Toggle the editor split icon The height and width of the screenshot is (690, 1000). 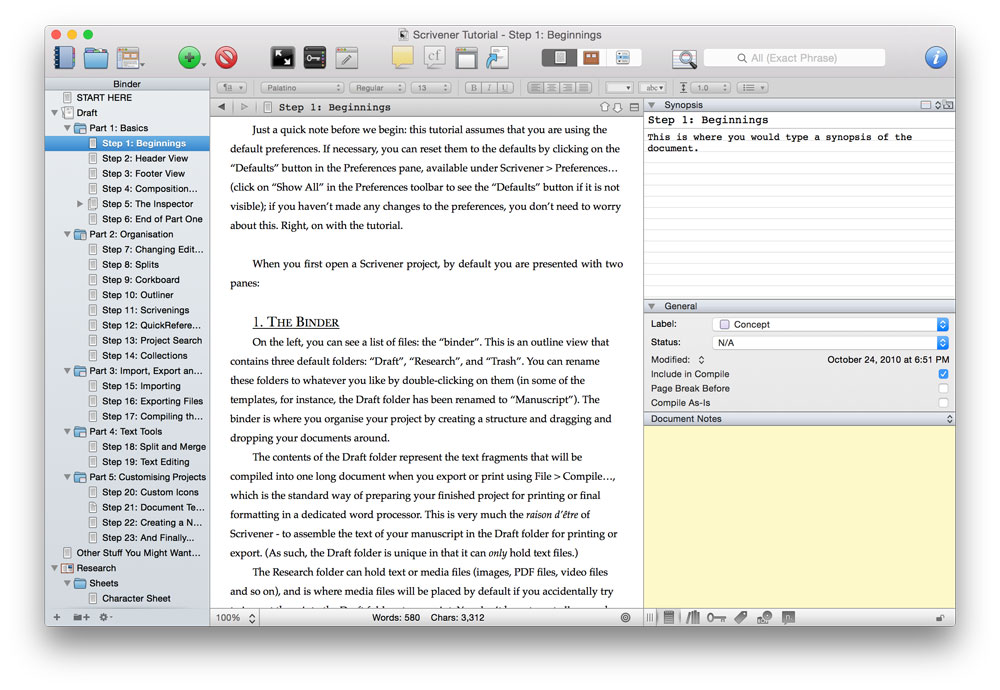pos(634,107)
